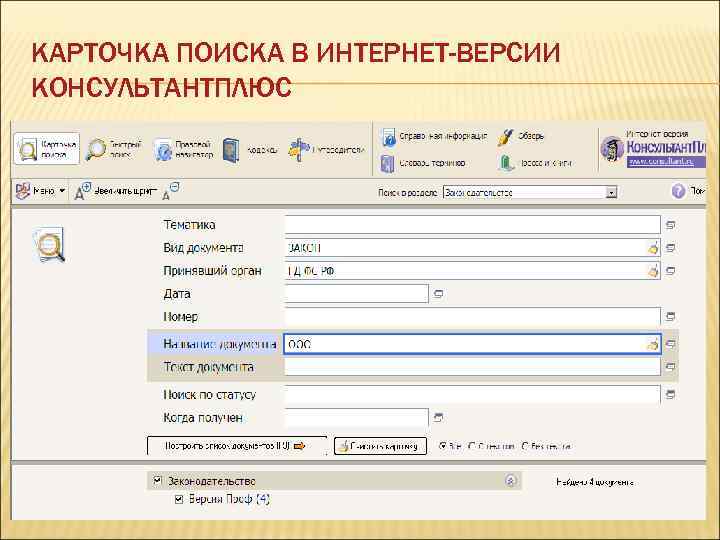Open Карточка поиска in the toolbar
720x540 pixels.
(46, 149)
